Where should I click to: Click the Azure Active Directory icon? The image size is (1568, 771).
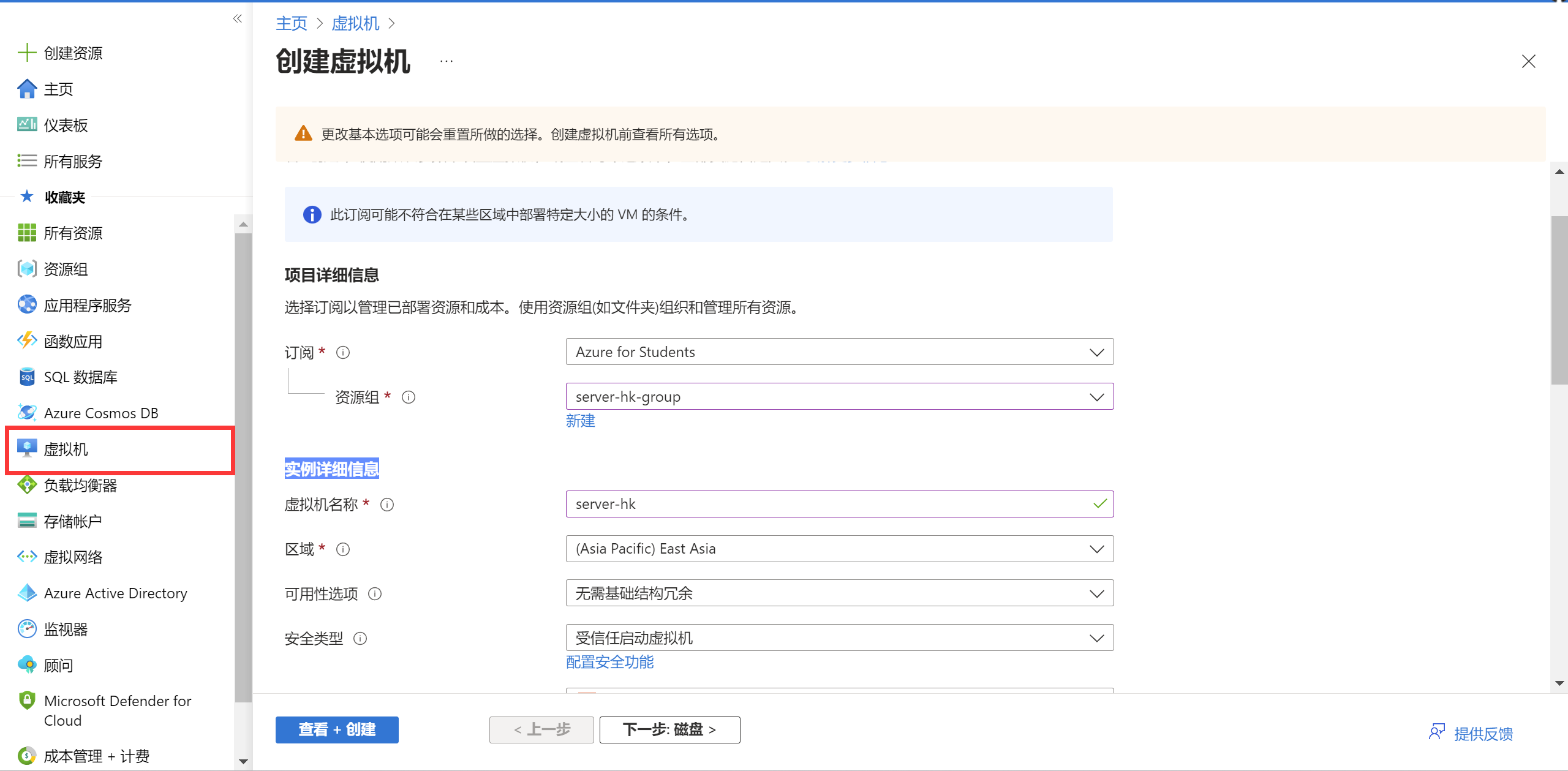tap(26, 593)
